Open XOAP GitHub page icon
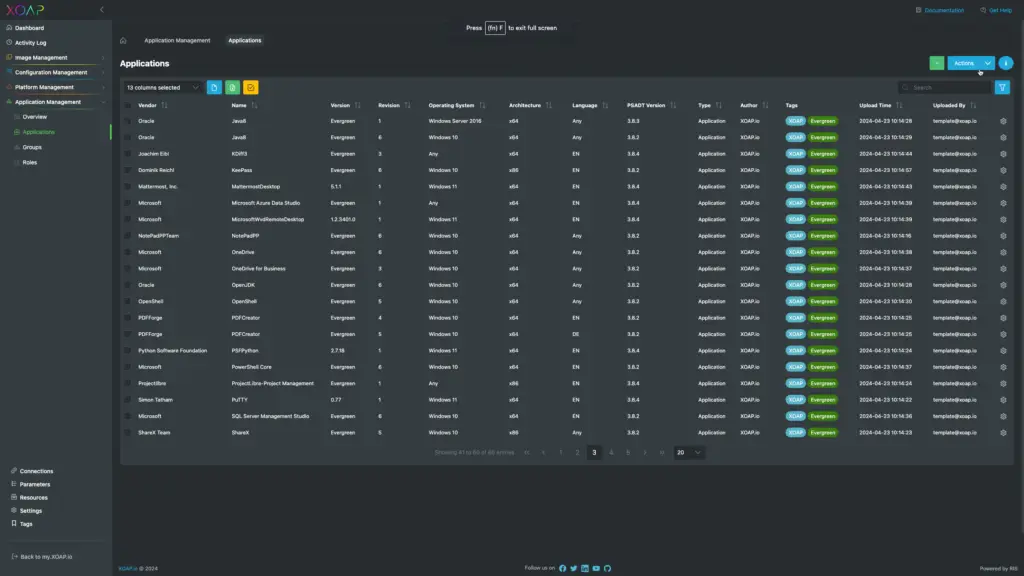Image resolution: width=1024 pixels, height=576 pixels. tap(607, 568)
